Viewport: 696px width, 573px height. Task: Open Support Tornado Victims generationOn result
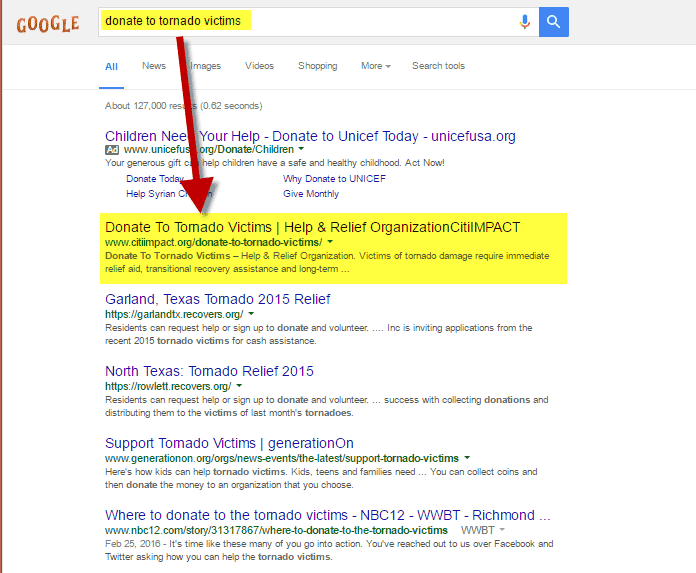click(x=229, y=443)
